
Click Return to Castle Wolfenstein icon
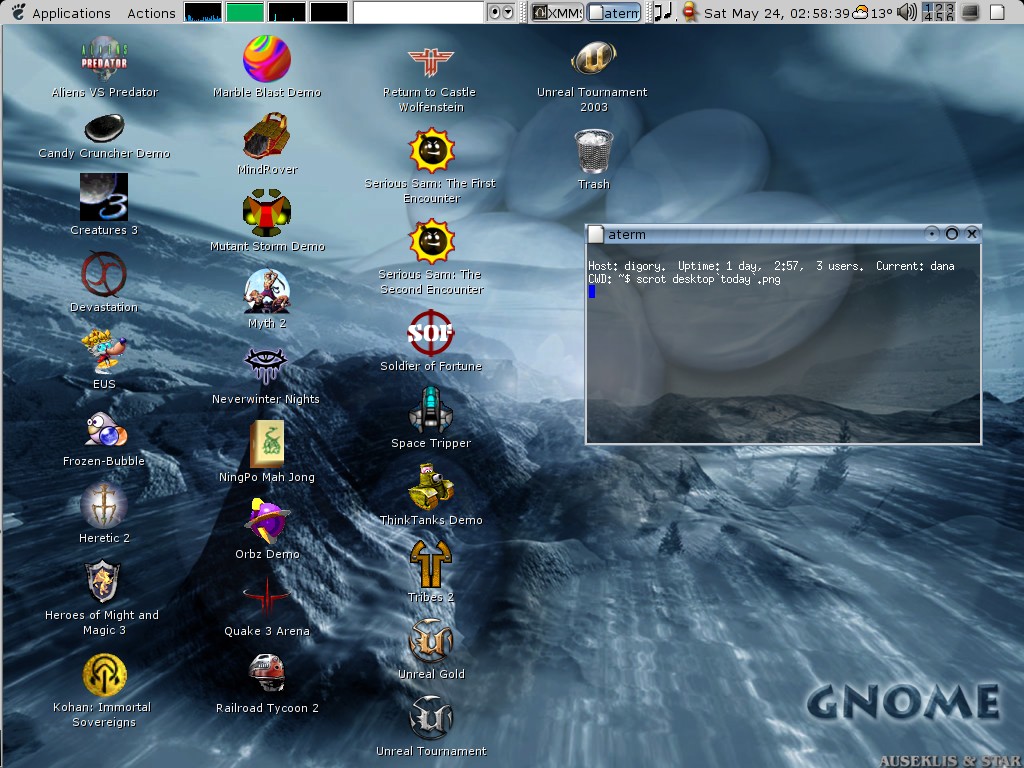tap(430, 62)
